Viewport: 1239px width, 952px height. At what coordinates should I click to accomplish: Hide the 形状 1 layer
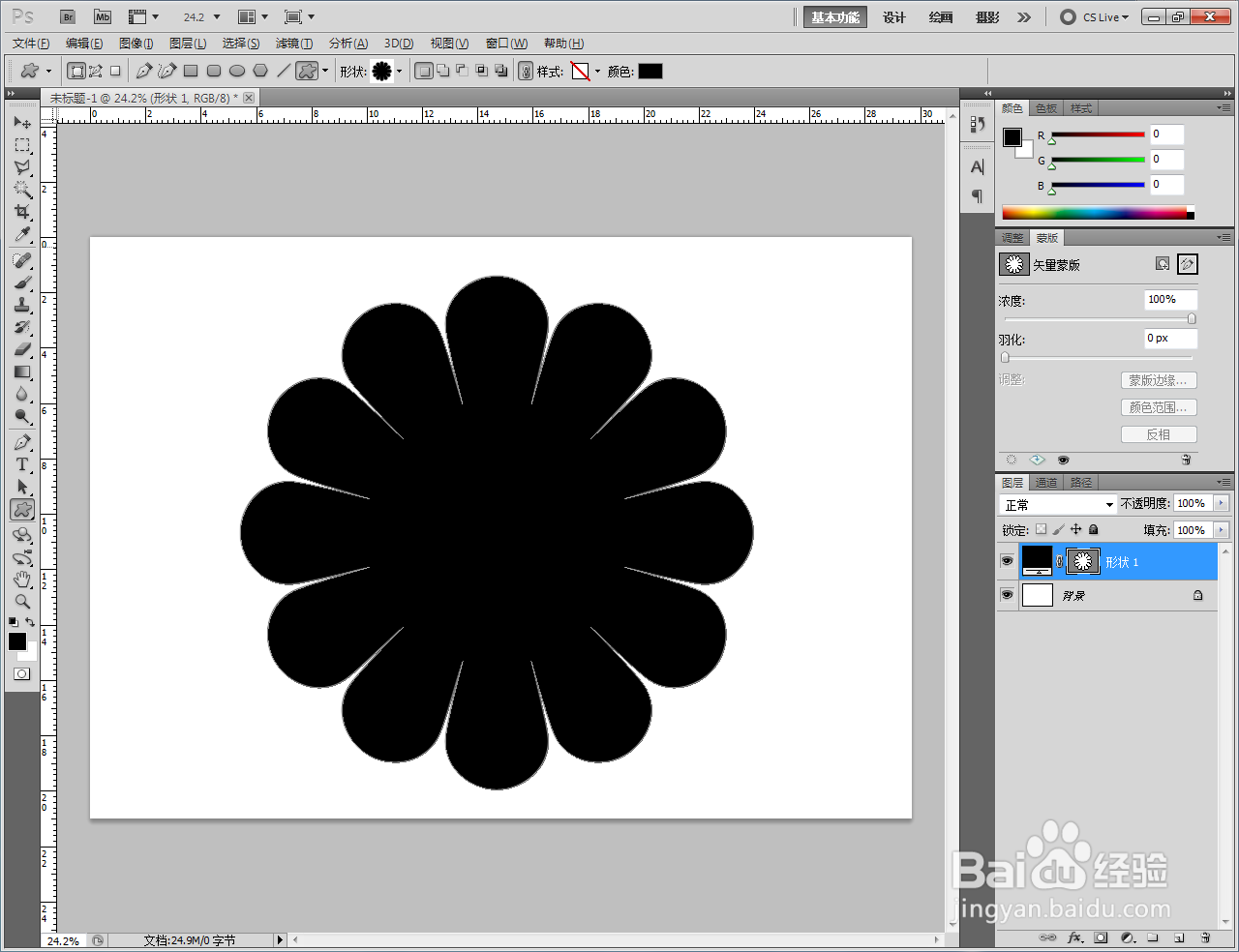[x=1007, y=561]
